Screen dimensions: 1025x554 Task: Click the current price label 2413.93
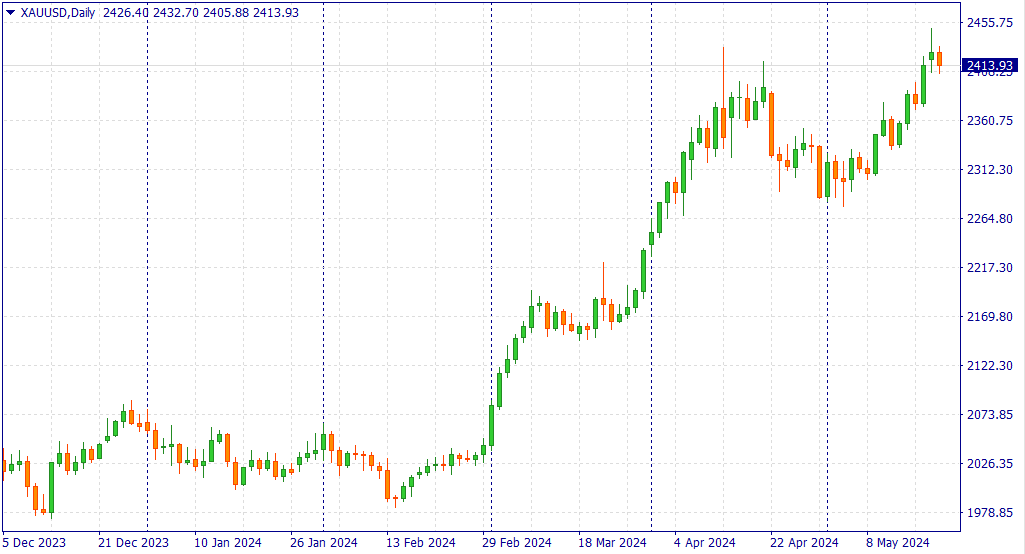(989, 66)
